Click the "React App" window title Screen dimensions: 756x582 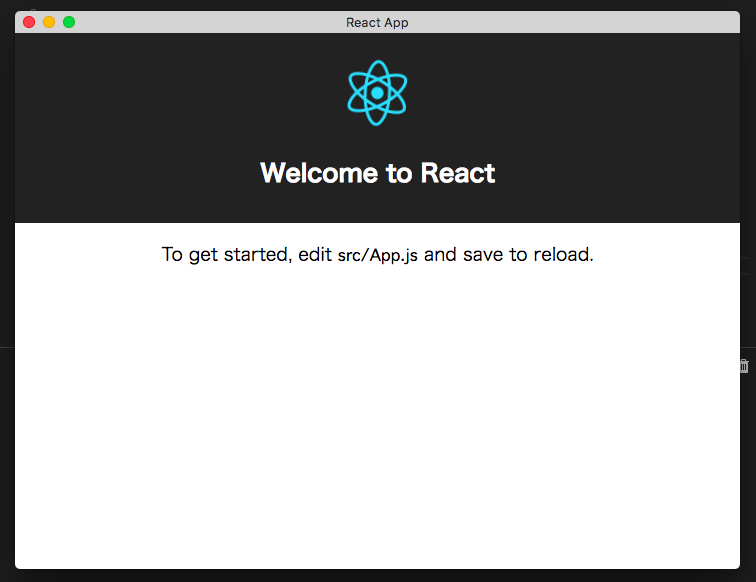377,23
